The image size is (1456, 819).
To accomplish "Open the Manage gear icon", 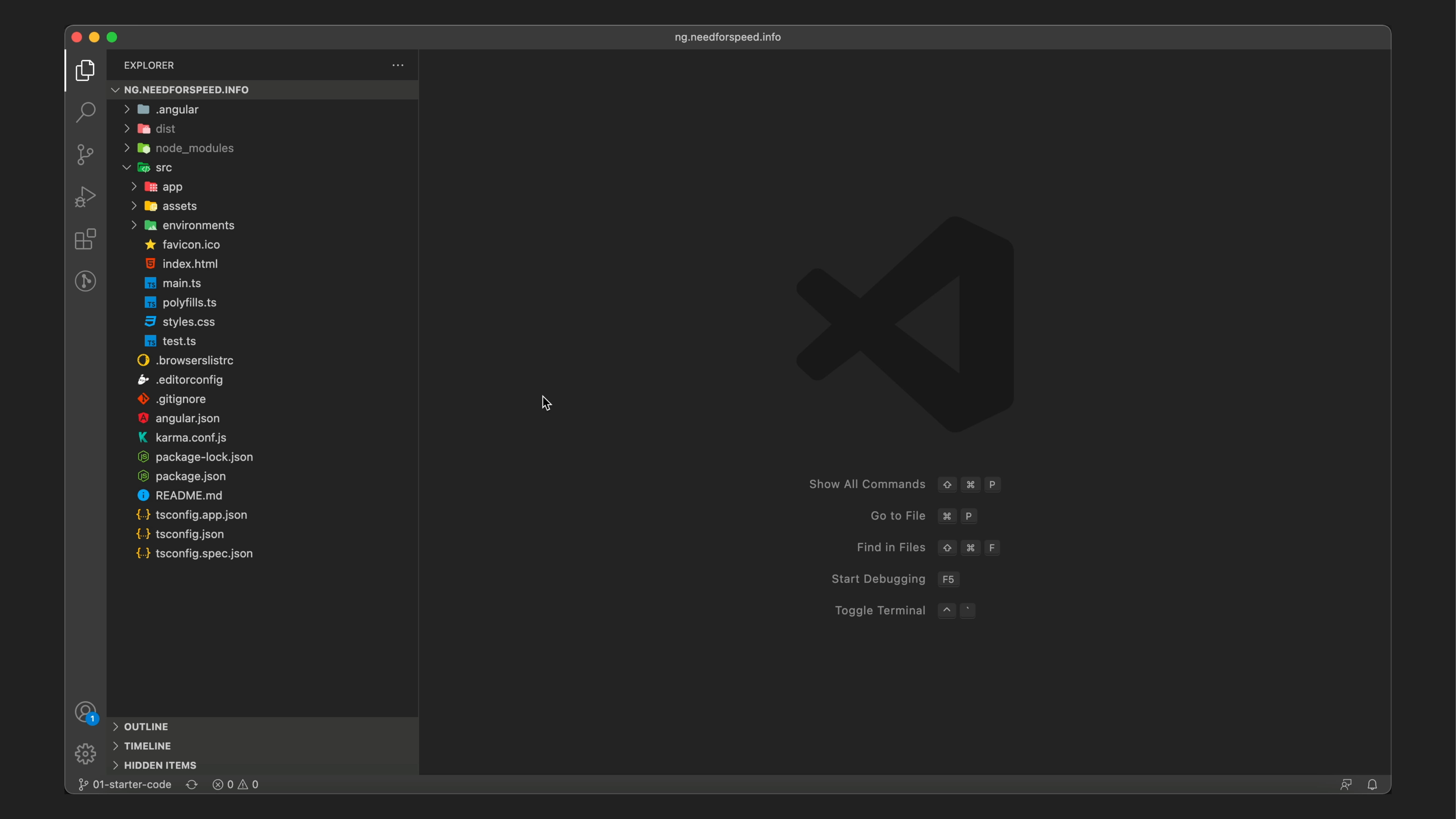I will (85, 754).
